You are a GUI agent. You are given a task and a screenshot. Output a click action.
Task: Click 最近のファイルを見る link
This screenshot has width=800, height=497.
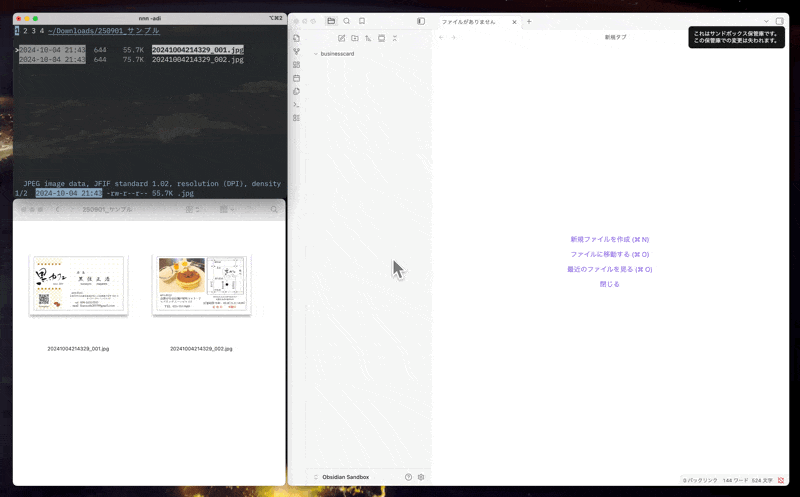[610, 269]
